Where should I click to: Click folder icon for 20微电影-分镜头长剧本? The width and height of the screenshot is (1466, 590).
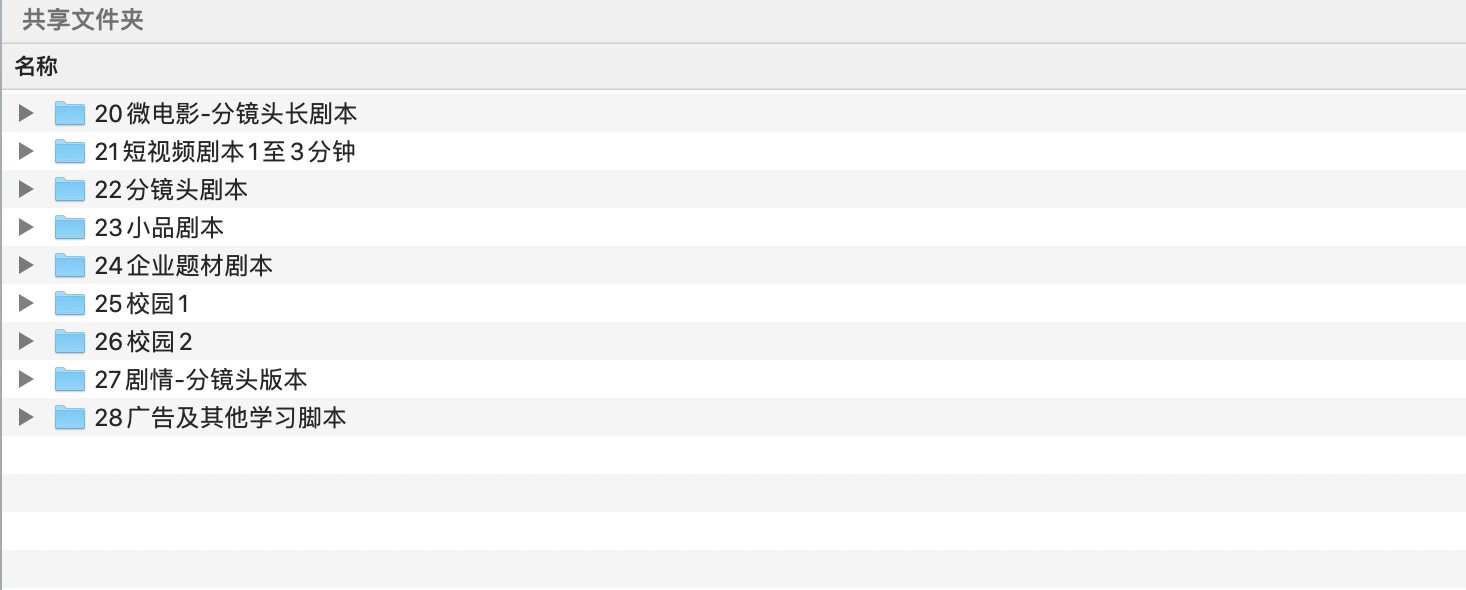tap(70, 114)
